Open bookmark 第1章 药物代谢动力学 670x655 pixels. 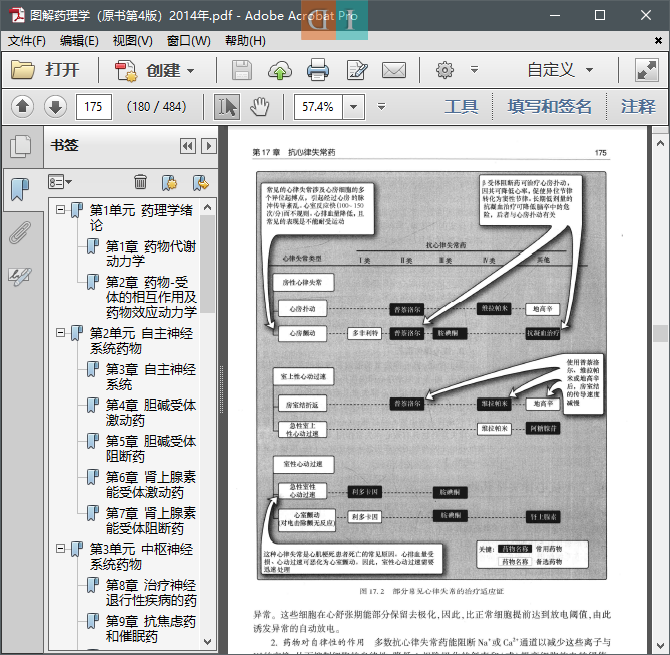[150, 254]
